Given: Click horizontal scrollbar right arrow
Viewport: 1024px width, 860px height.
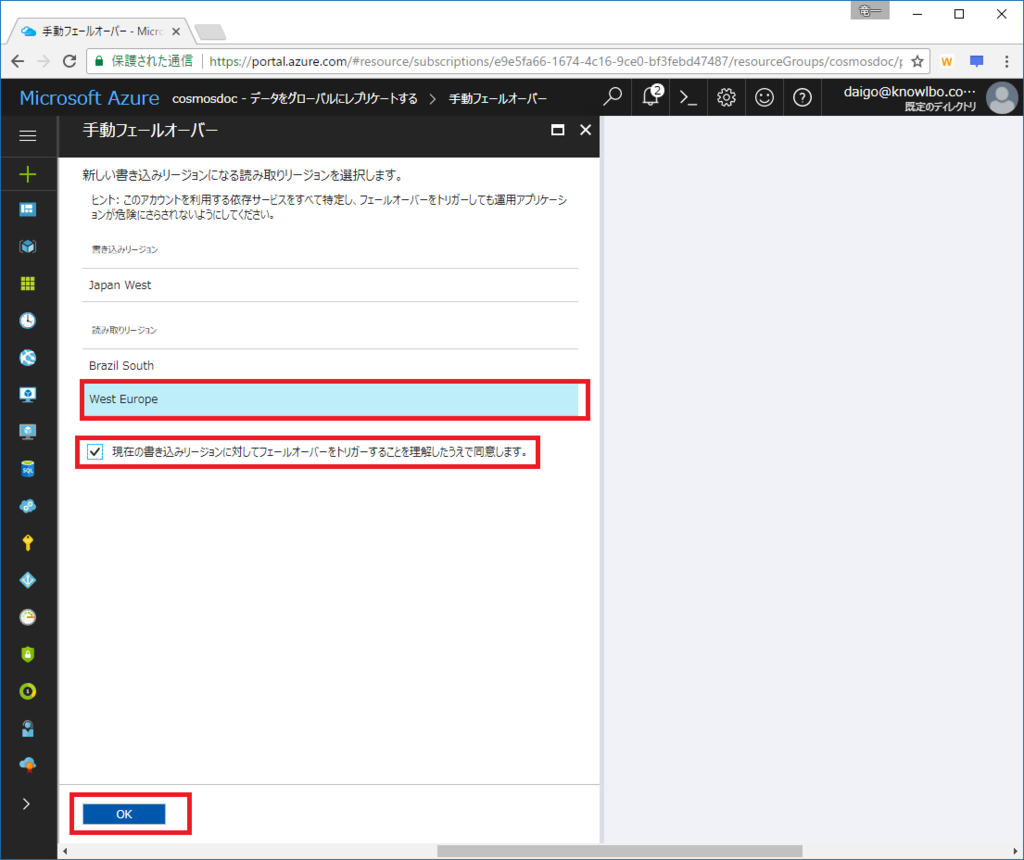Looking at the screenshot, I should click(1015, 851).
